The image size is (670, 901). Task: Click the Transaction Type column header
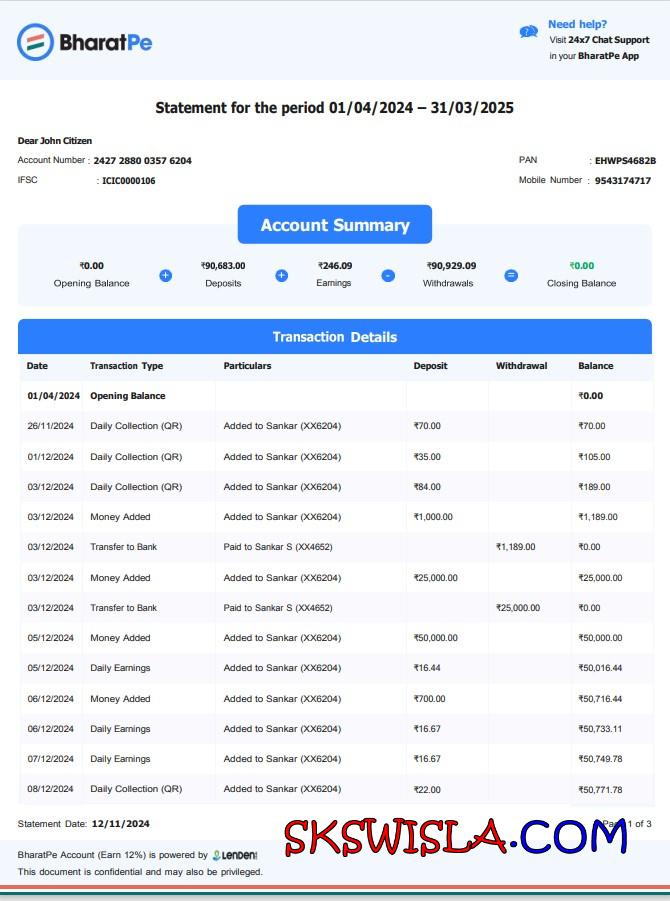point(126,366)
